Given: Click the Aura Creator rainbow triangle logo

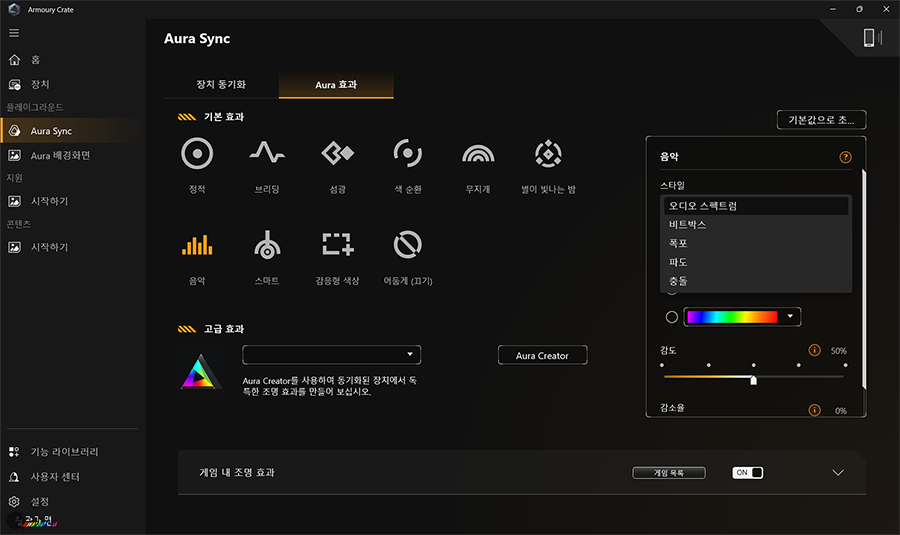Looking at the screenshot, I should point(199,372).
